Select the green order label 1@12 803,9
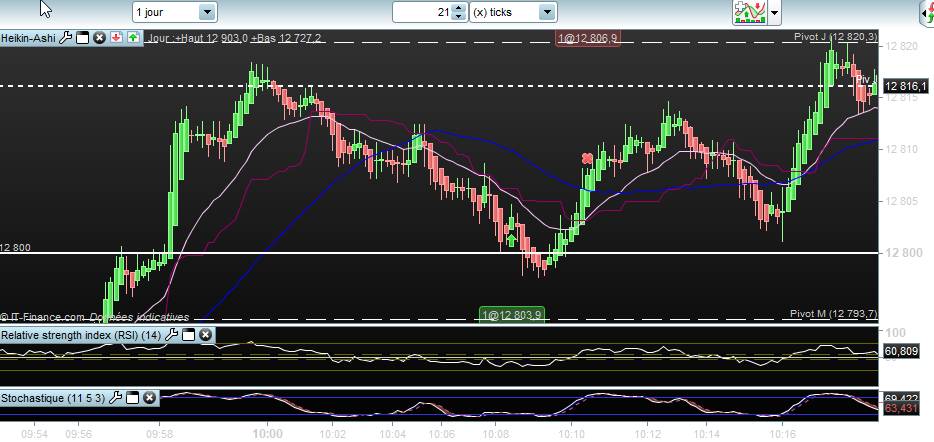Screen dimensions: 934x442 pos(512,315)
